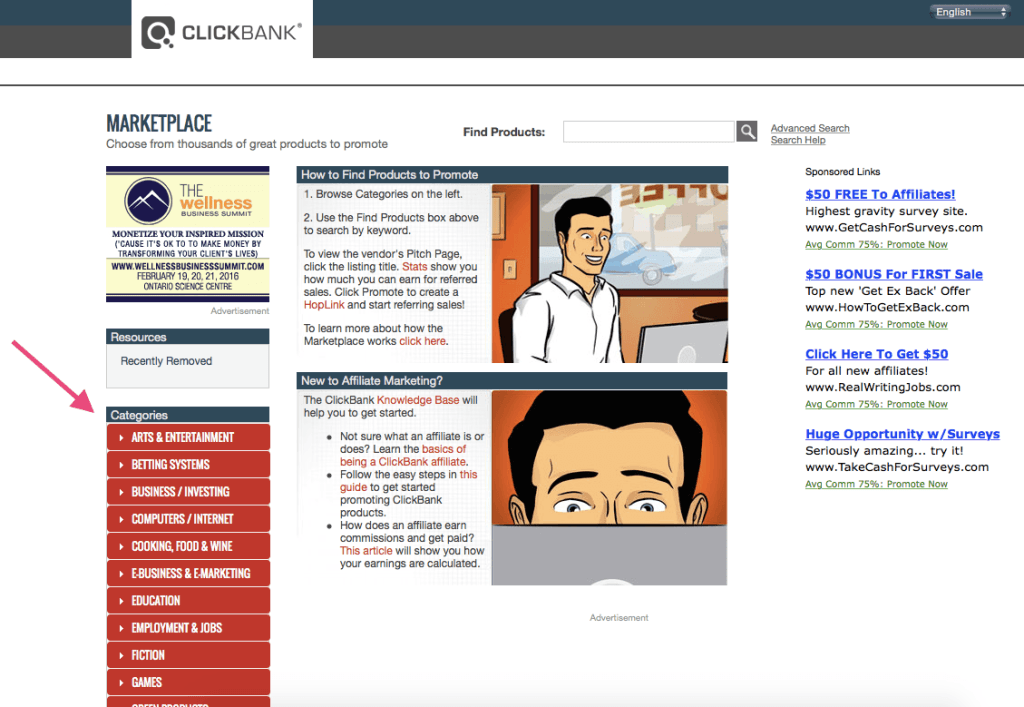Open the 'this guide' getting started link
Screen dimensions: 1024x707
(408, 480)
